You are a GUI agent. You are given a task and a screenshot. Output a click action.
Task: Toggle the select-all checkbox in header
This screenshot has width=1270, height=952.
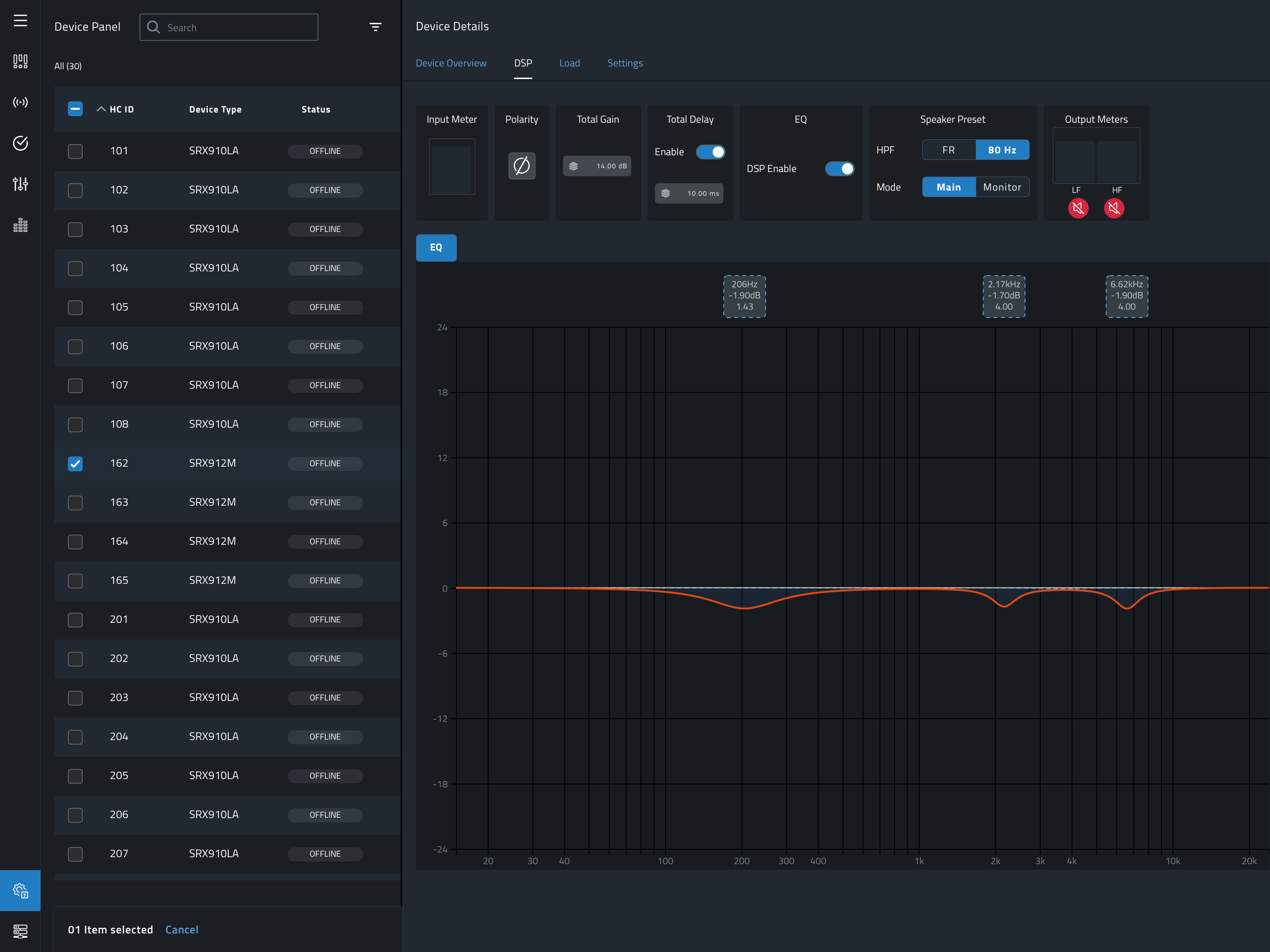point(75,109)
